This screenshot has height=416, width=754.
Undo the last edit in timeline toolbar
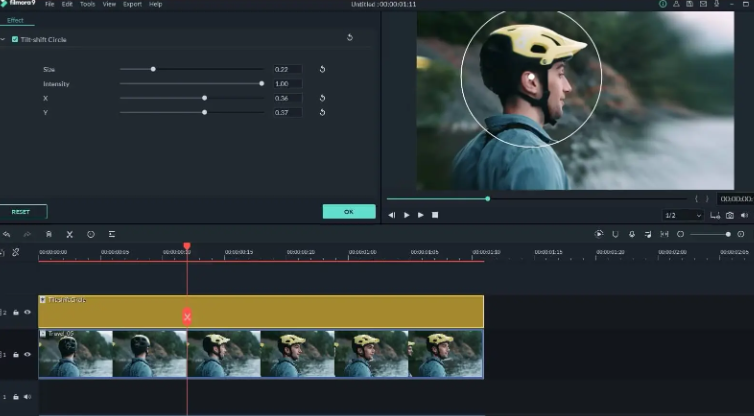tap(6, 234)
